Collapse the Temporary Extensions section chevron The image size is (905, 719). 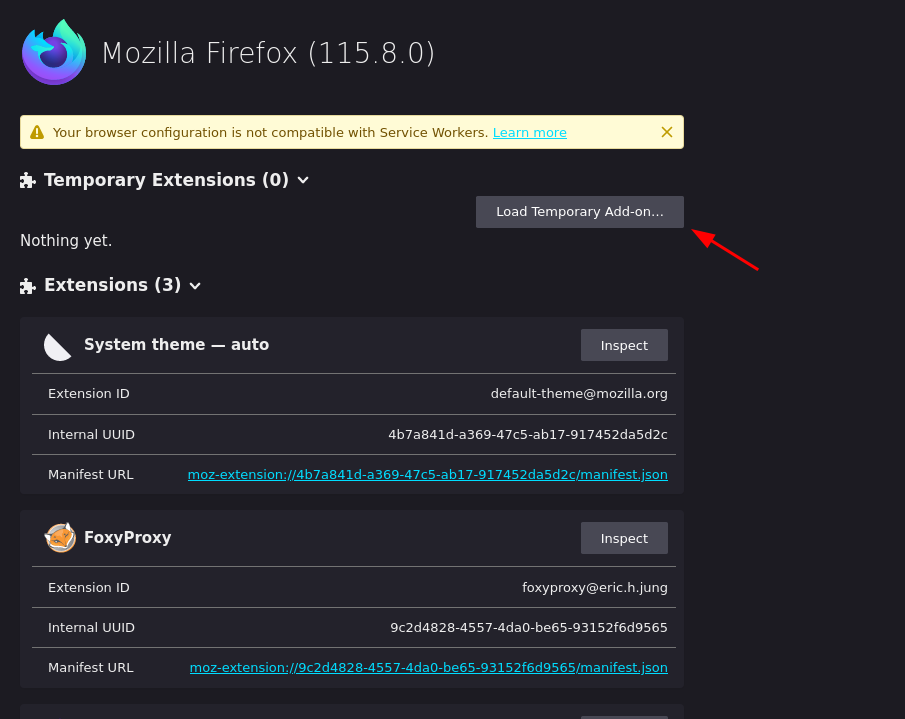coord(303,180)
